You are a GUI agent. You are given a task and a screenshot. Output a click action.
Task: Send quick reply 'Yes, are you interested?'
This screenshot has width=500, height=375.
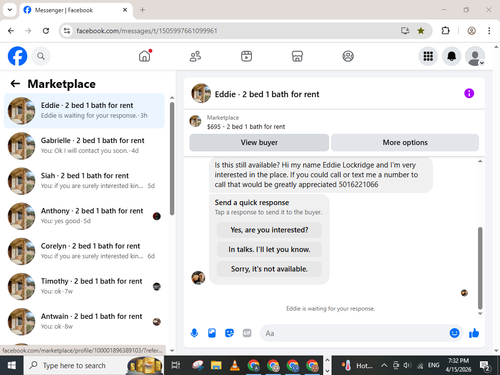pos(269,230)
